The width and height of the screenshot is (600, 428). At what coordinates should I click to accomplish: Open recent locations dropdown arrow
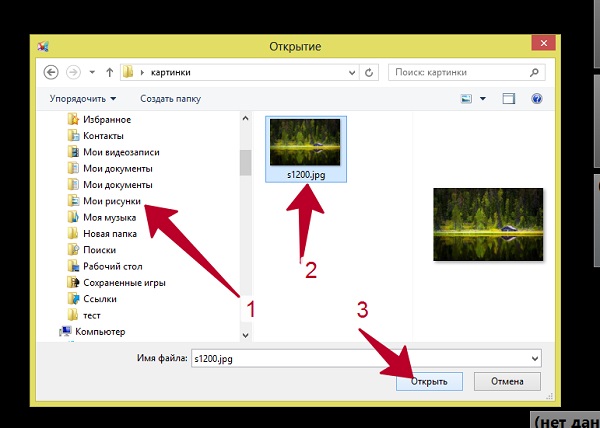pos(92,72)
